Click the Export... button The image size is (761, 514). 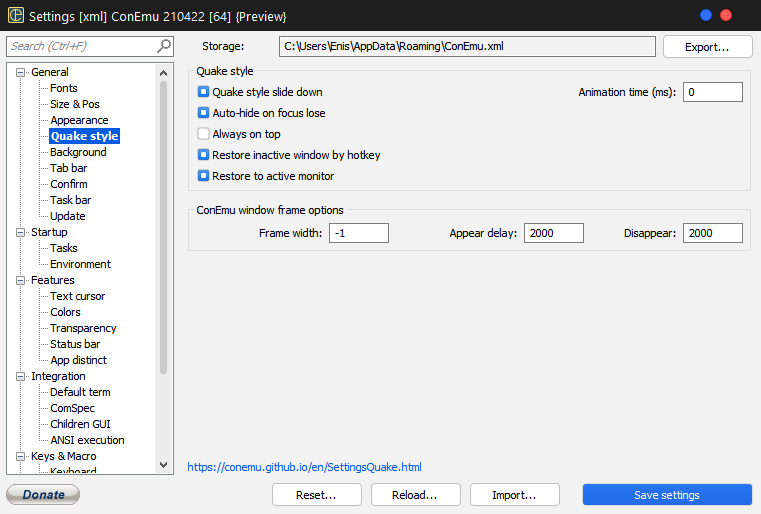coord(707,47)
